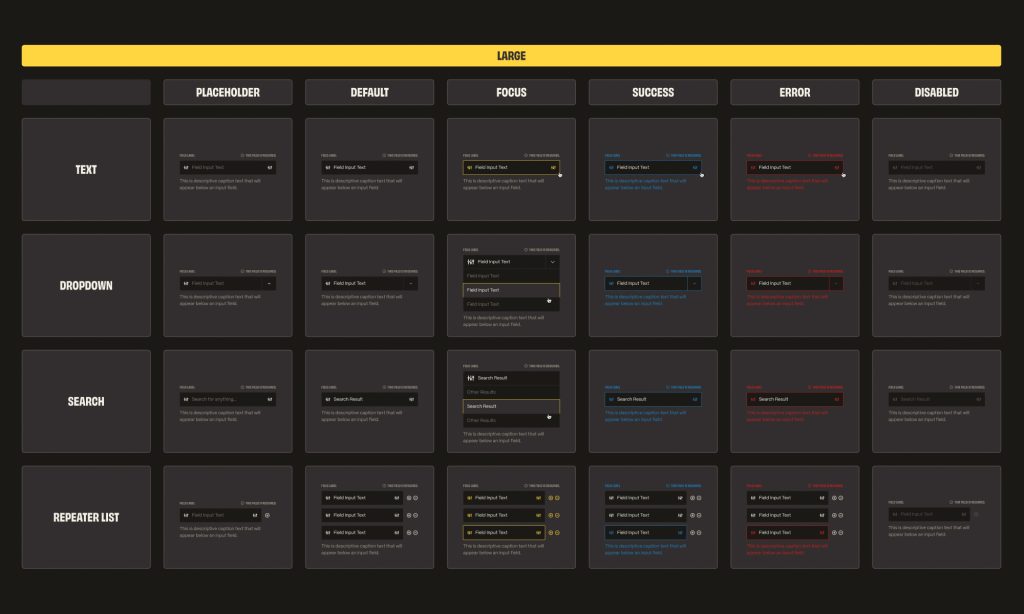Click the leading icon in Dropdown Default field
This screenshot has width=1024, height=614.
point(328,283)
